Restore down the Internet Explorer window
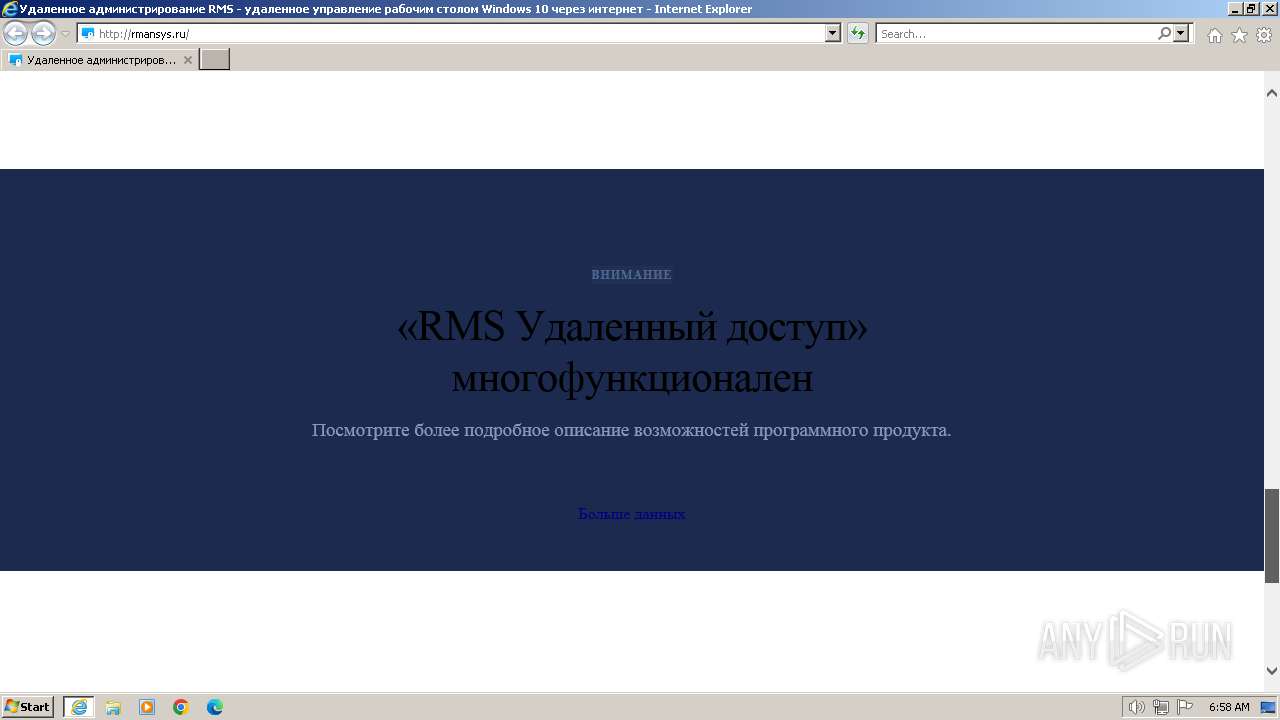The height and width of the screenshot is (720, 1280). (1251, 8)
